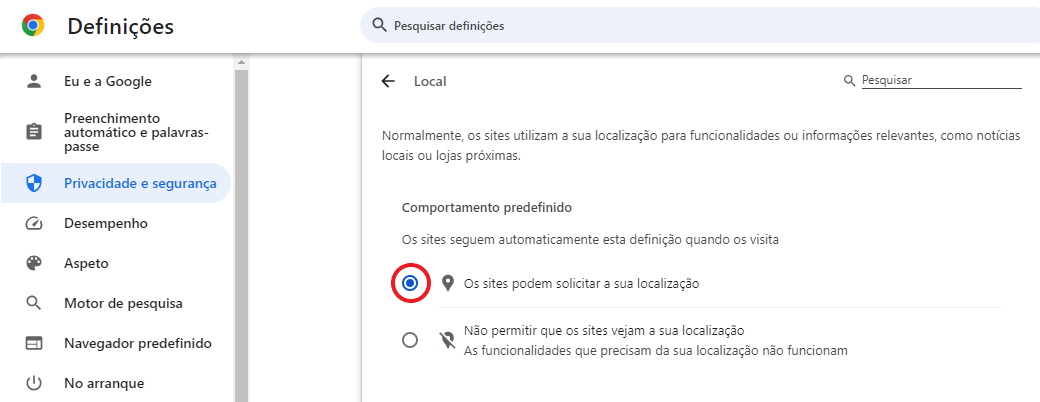Screen dimensions: 1040x402
Task: Click the speedometer icon for Desempenho
Action: tap(33, 224)
